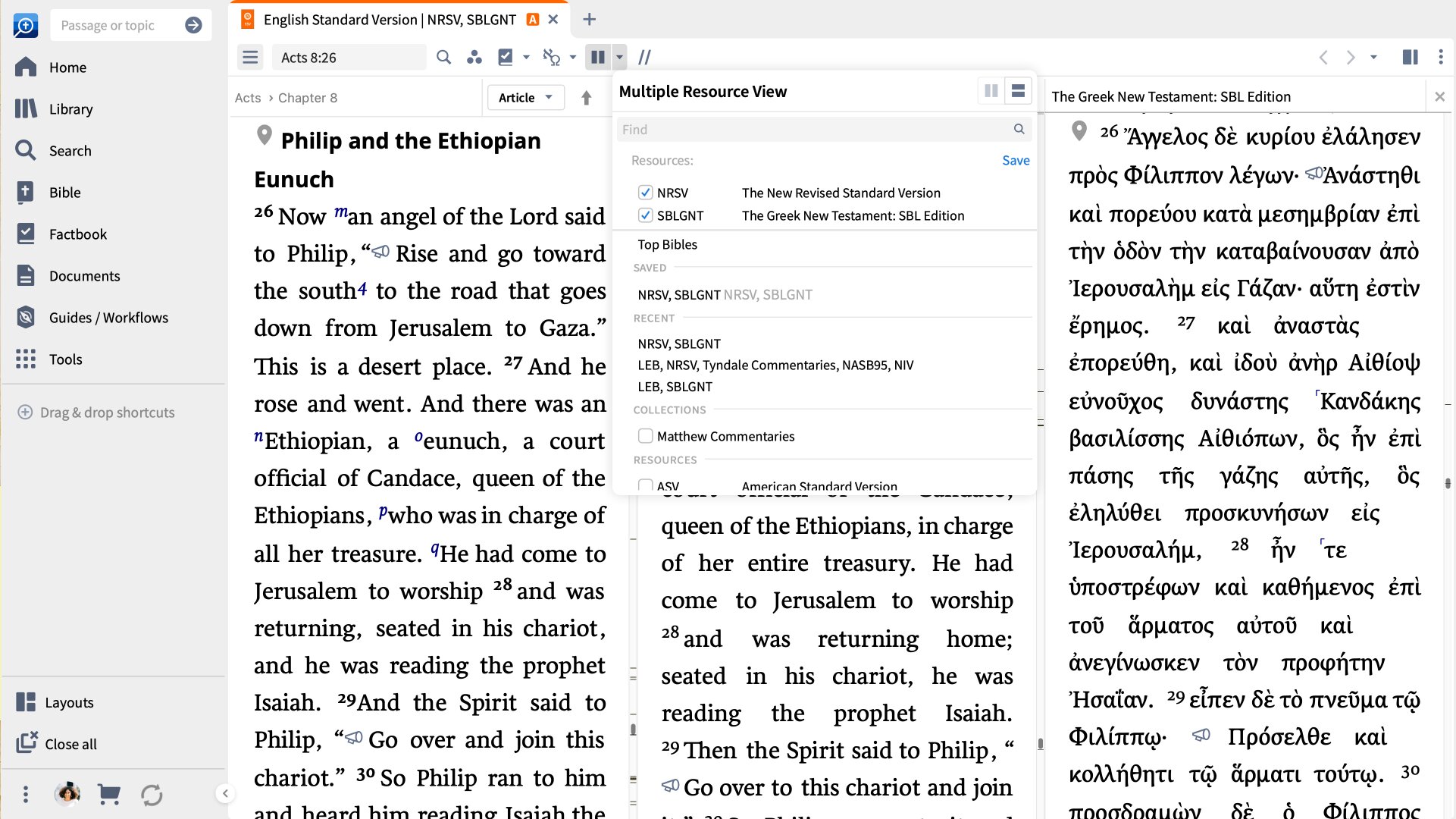Open the shopping cart icon

click(109, 794)
